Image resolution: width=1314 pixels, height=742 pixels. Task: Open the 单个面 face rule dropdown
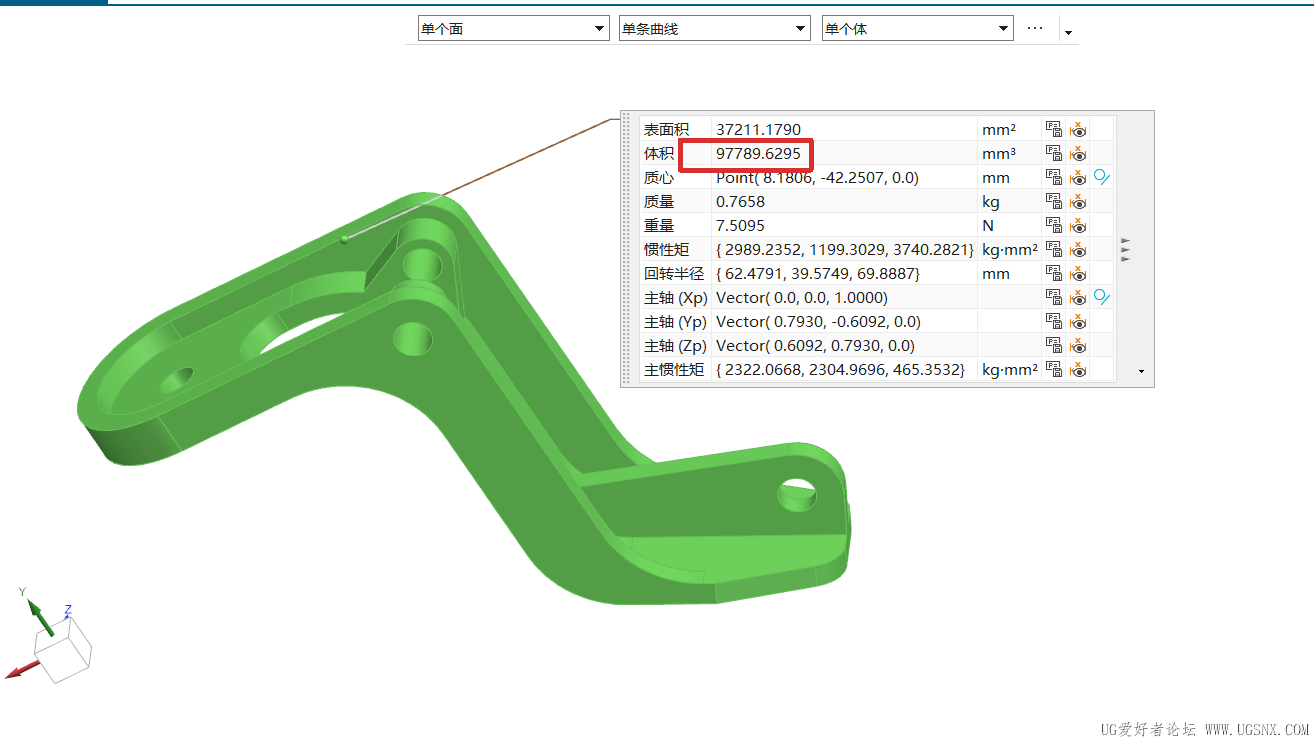coord(513,29)
